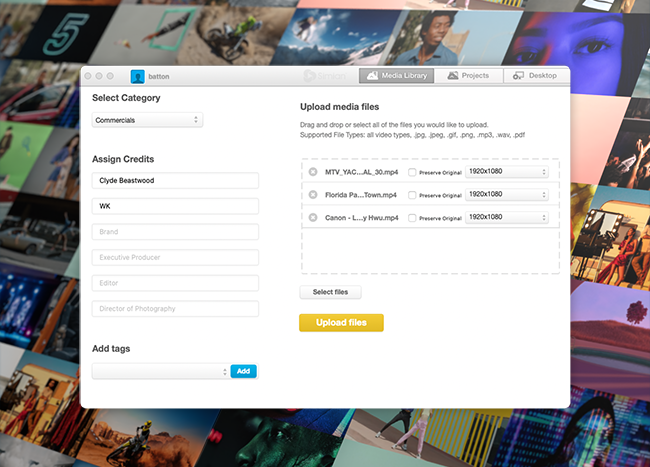The width and height of the screenshot is (650, 467).
Task: Click the Executive Producer input field
Action: click(x=175, y=258)
